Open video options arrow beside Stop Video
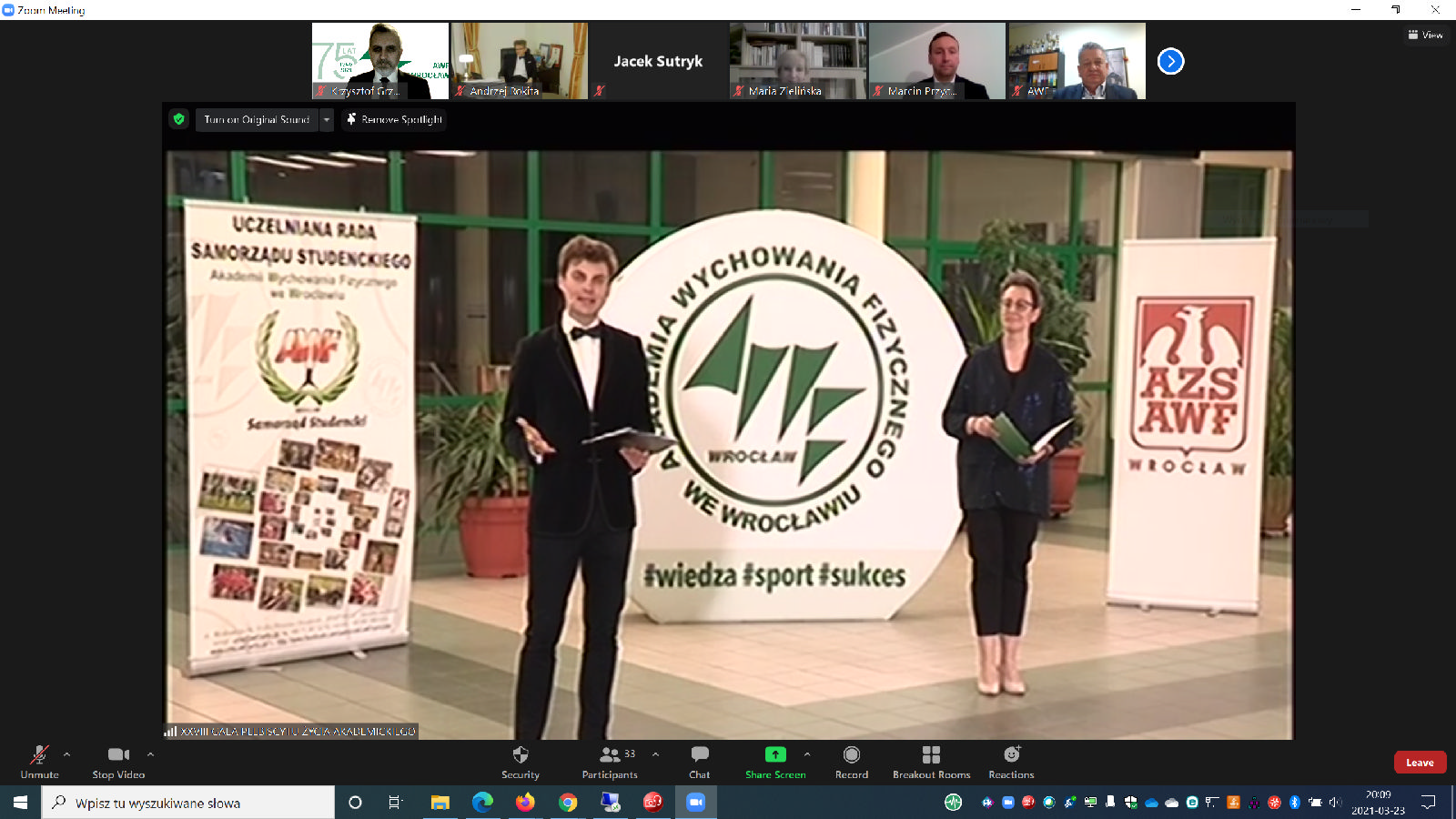 (x=150, y=754)
